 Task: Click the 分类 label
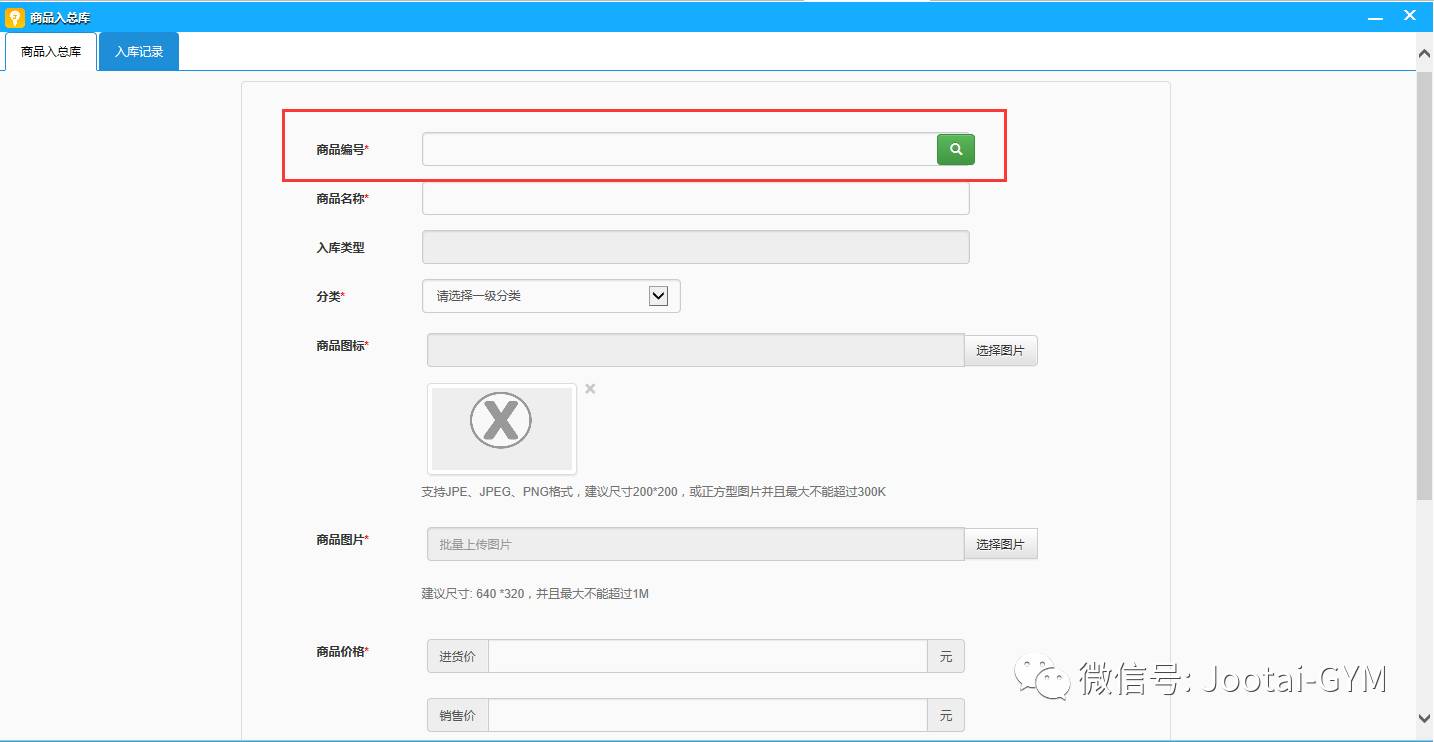tap(330, 296)
